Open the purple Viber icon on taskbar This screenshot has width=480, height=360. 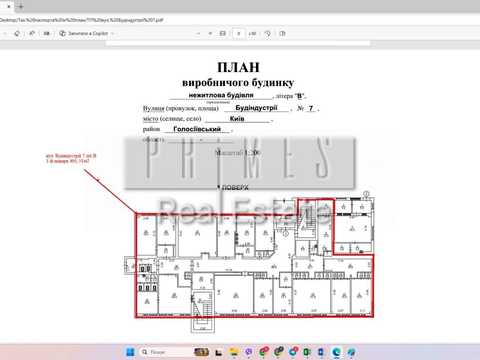(x=248, y=352)
